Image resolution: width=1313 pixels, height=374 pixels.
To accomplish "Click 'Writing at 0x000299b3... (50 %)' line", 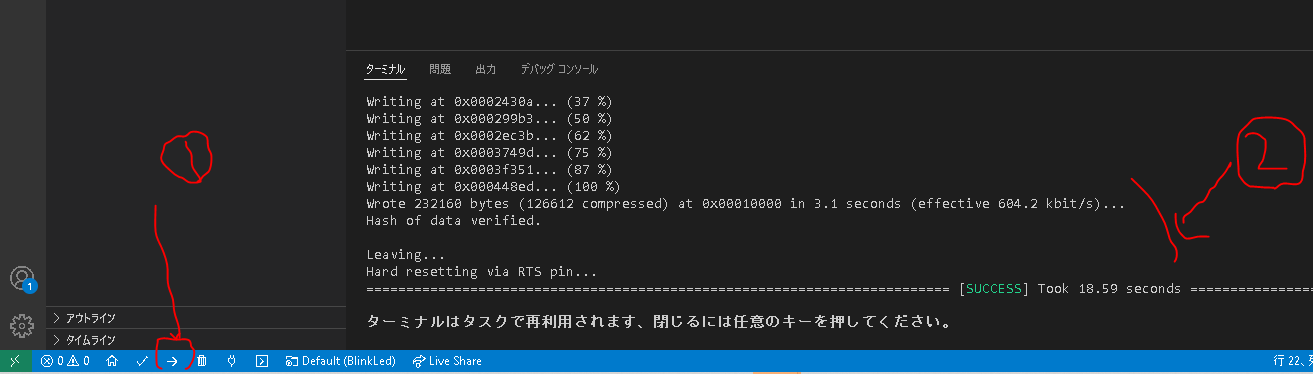I will pos(489,119).
